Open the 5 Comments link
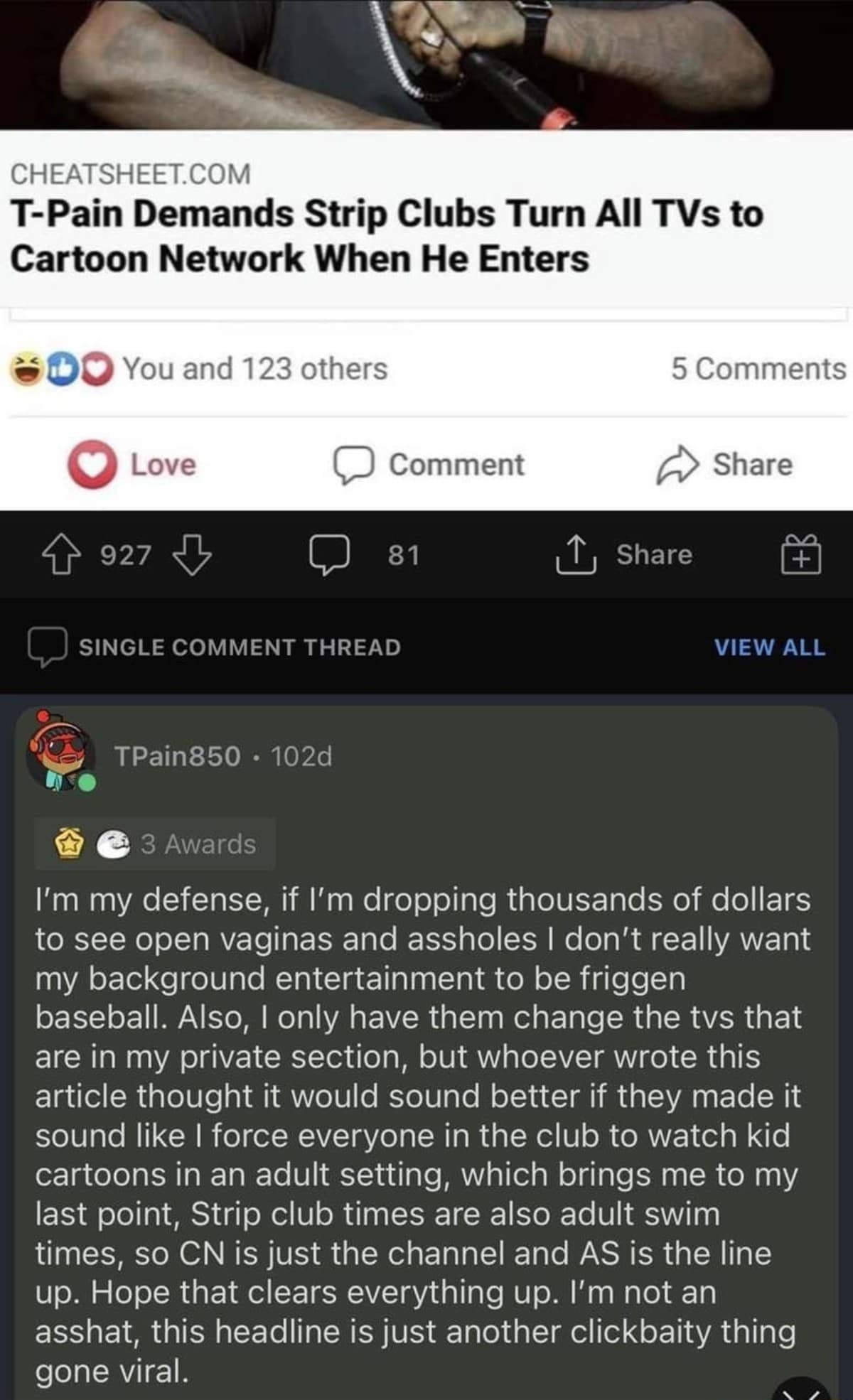 click(x=758, y=369)
